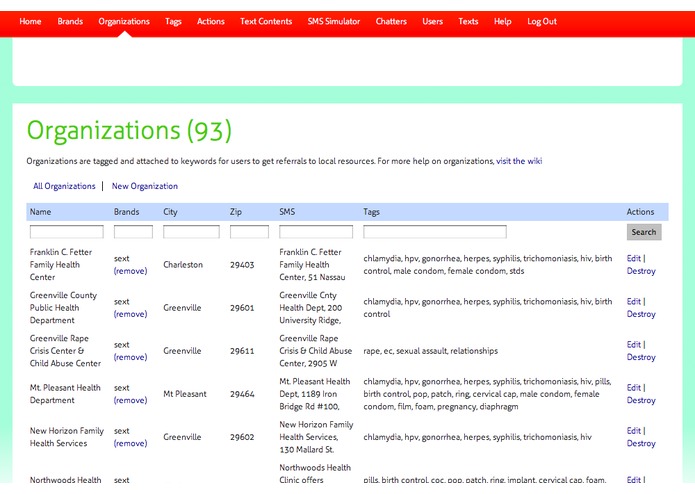Select Organizations in the top navigation
Viewport: 695px width, 494px height.
(124, 21)
